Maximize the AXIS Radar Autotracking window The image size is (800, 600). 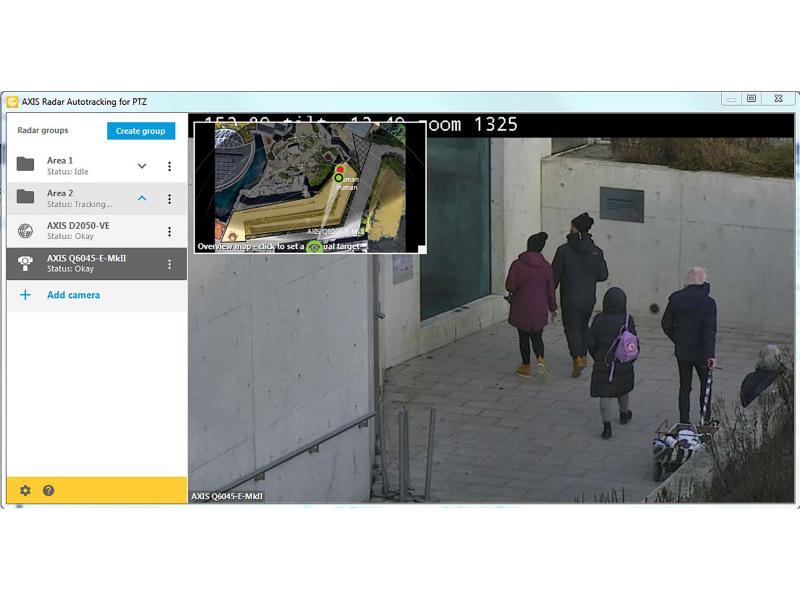pos(752,98)
